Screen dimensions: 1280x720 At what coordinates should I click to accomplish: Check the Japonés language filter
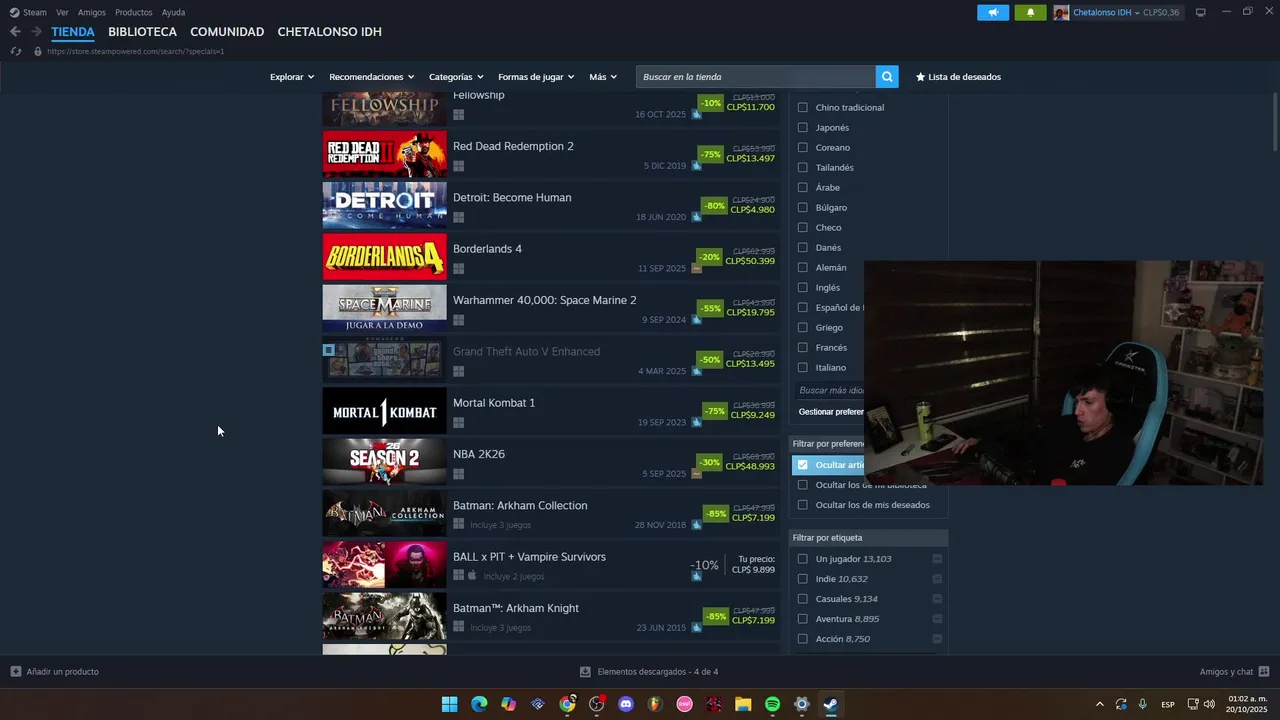coord(802,128)
